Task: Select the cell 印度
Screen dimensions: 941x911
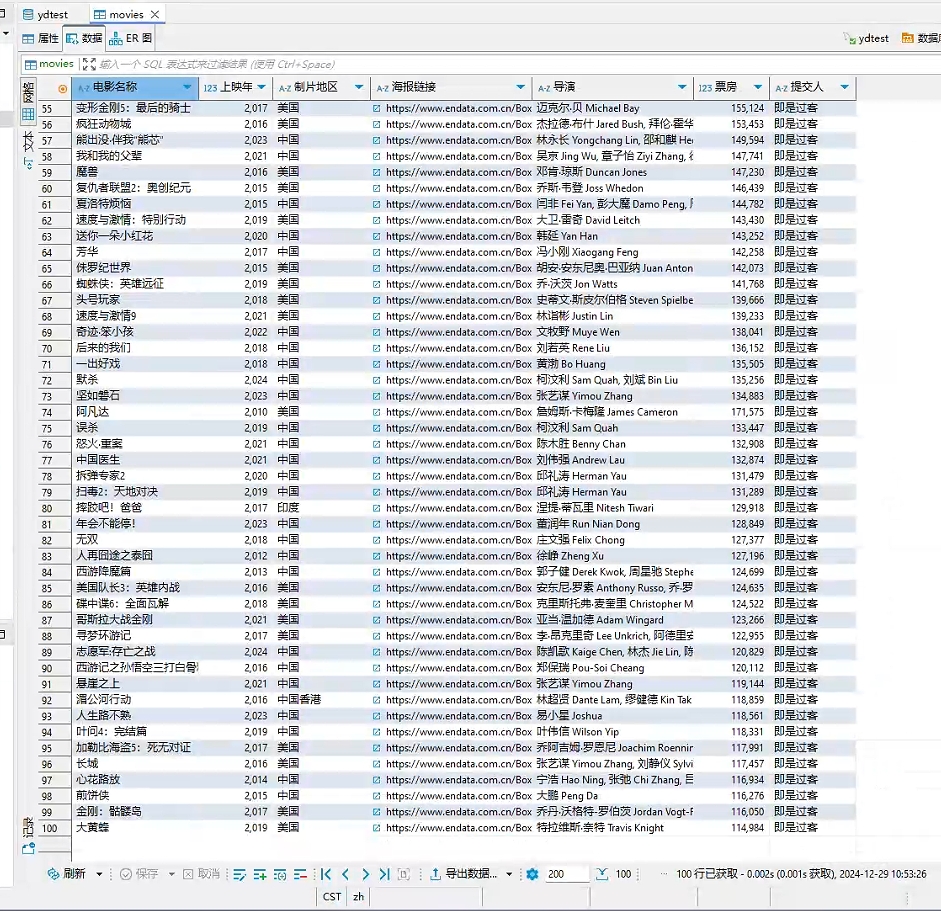Action: click(322, 508)
